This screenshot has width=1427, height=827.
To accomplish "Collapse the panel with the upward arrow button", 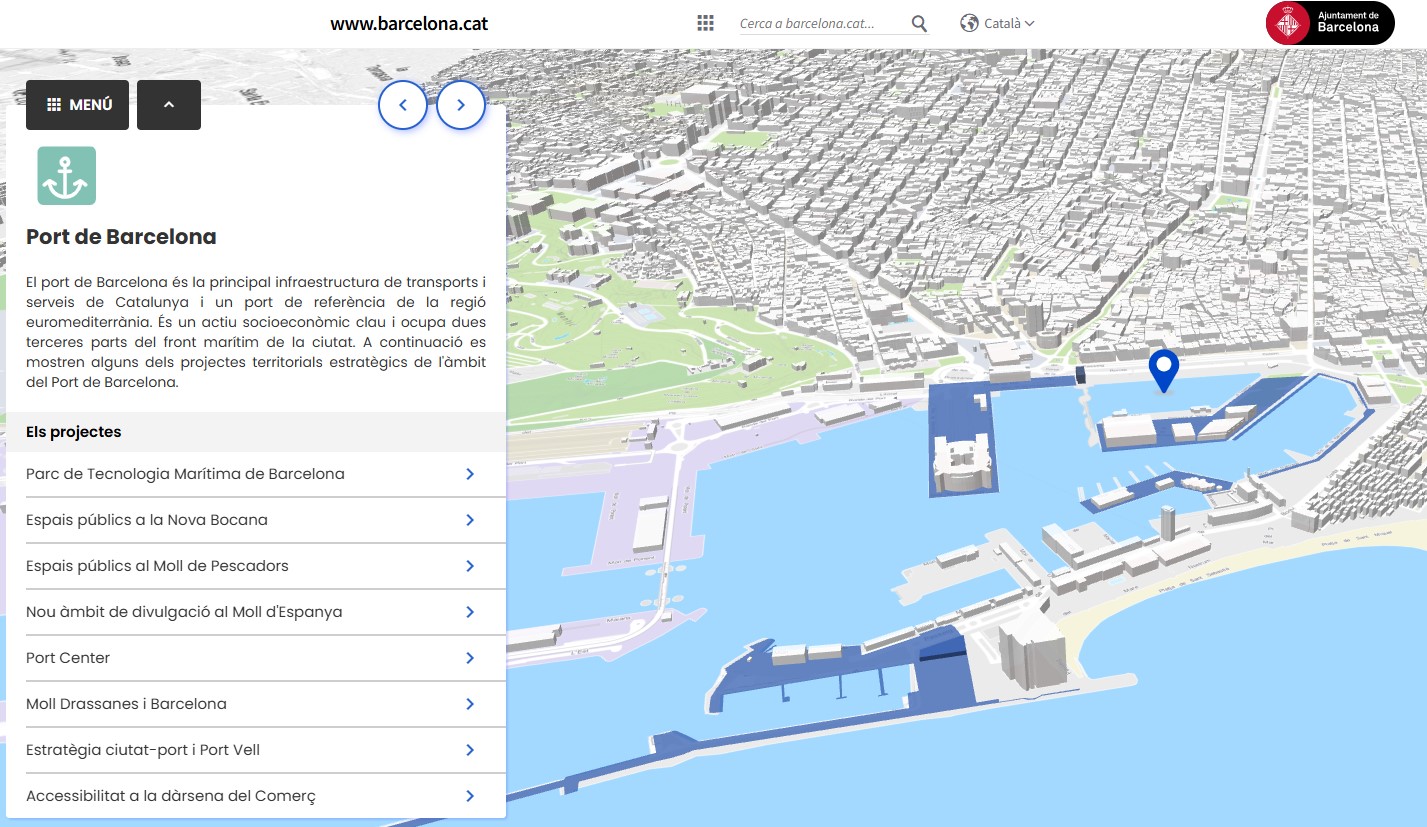I will click(168, 104).
